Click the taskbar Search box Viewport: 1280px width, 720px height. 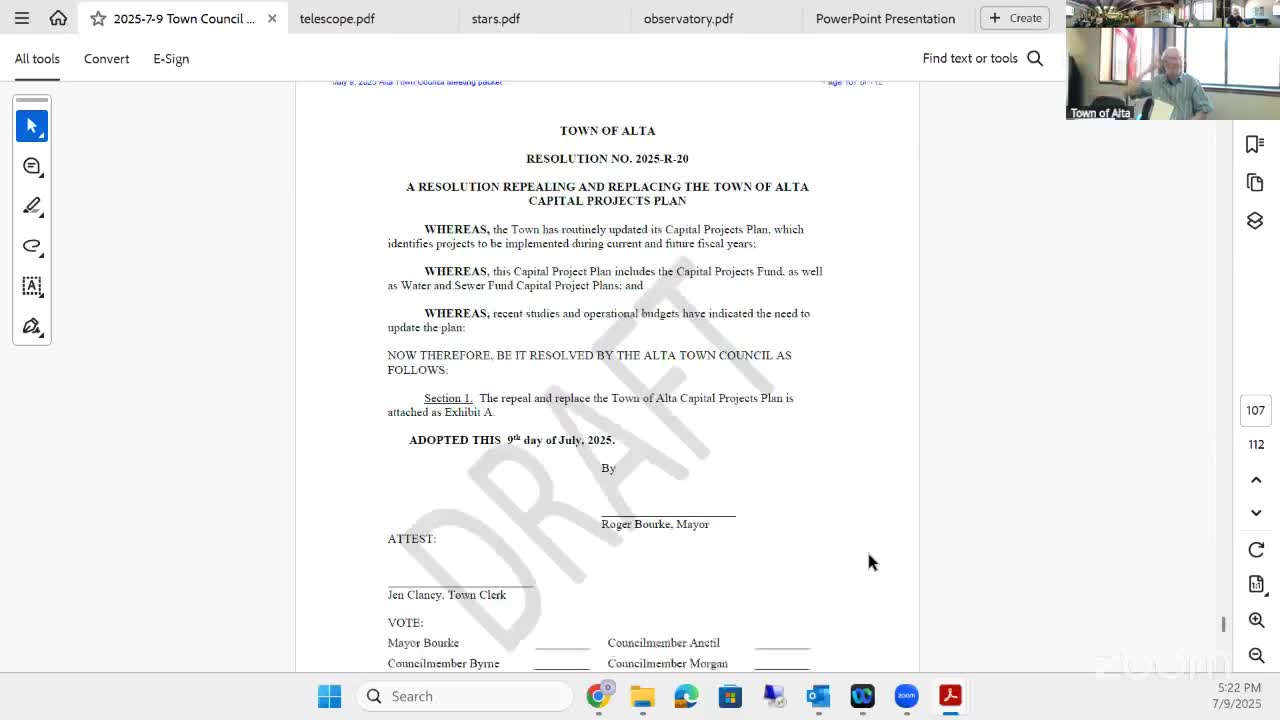464,696
